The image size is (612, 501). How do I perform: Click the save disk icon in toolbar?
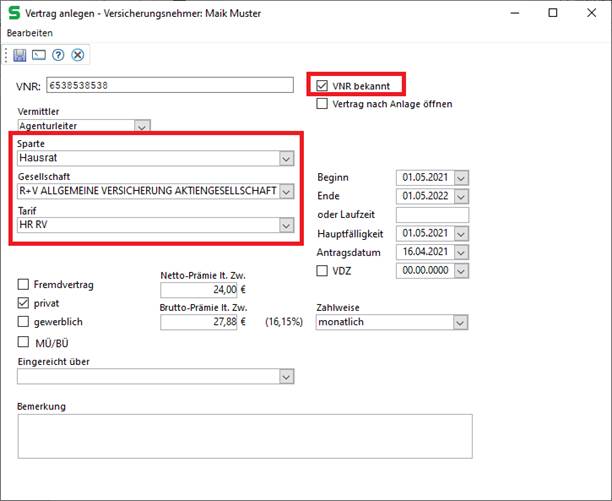21,54
